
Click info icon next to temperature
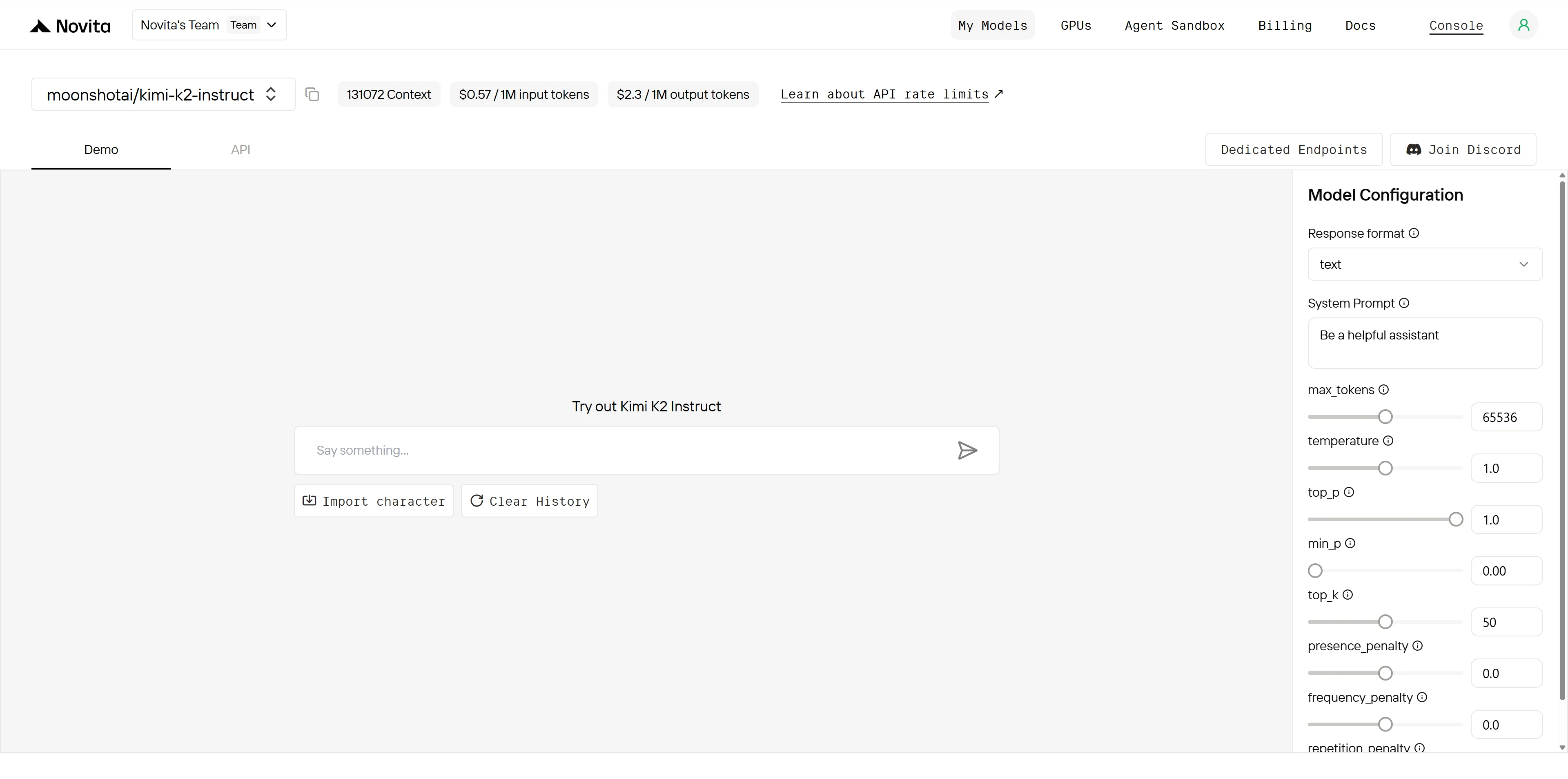tap(1388, 441)
